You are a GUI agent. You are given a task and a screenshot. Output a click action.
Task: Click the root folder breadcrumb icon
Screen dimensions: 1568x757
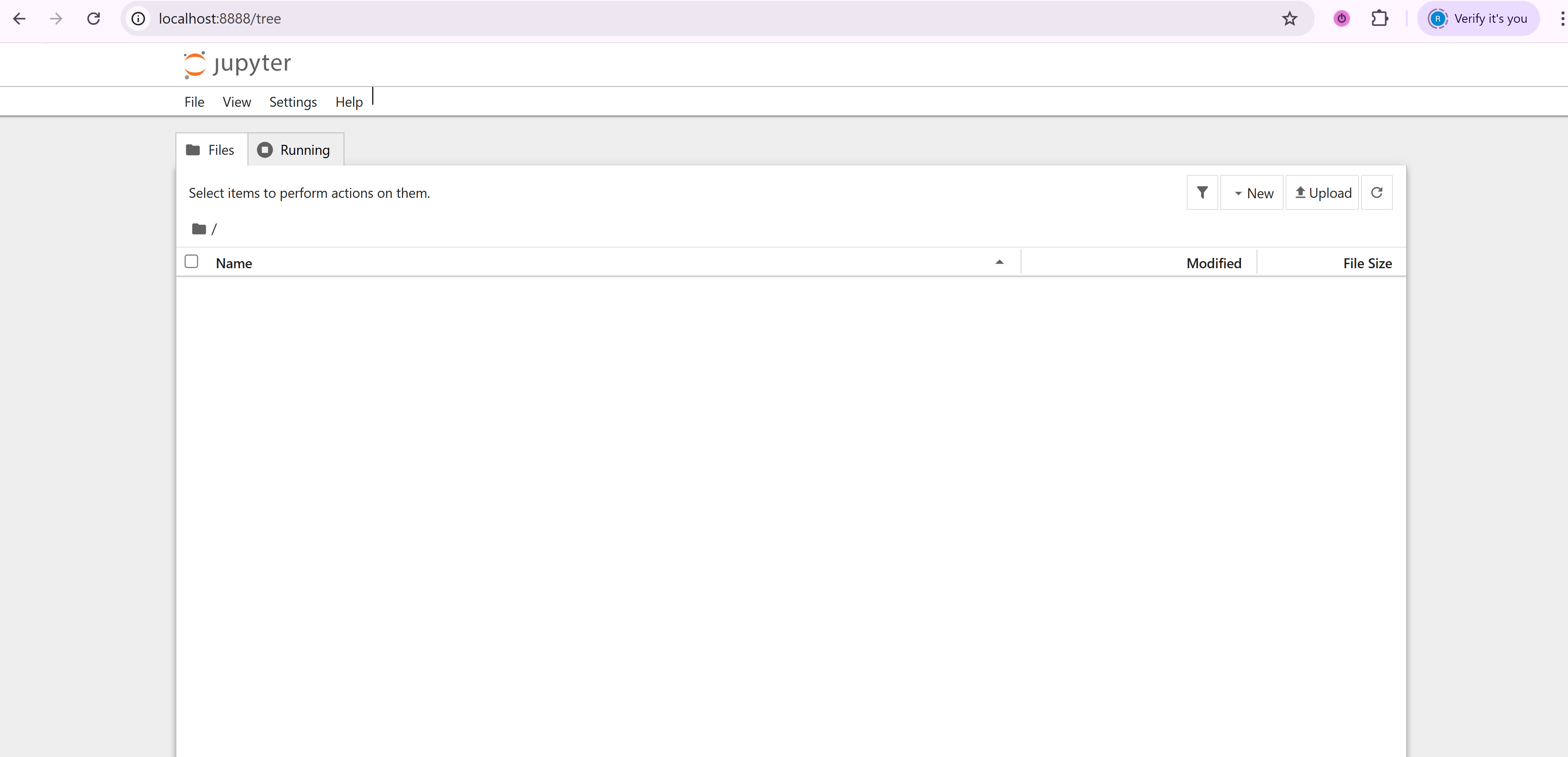point(198,229)
